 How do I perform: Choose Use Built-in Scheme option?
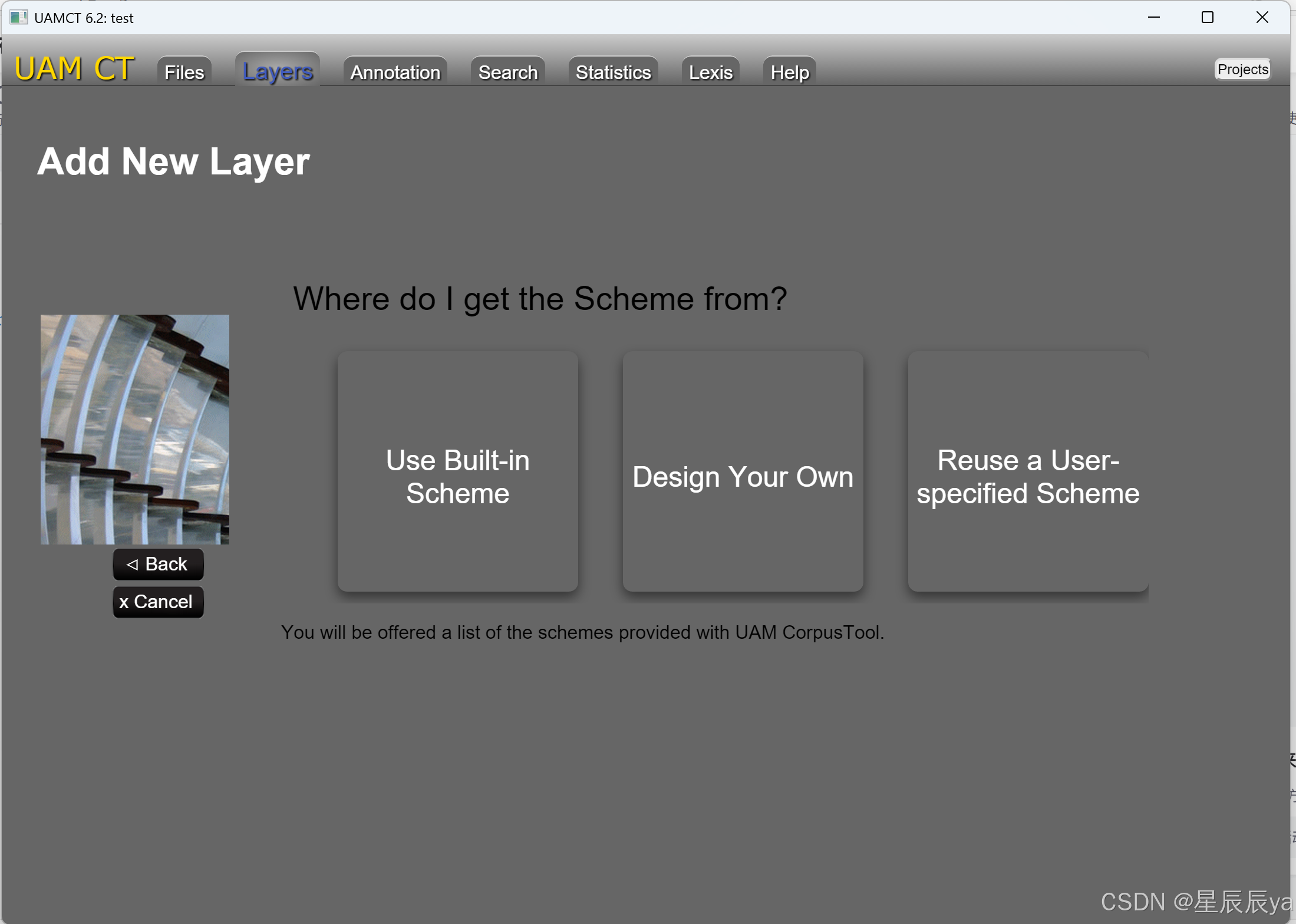[457, 472]
